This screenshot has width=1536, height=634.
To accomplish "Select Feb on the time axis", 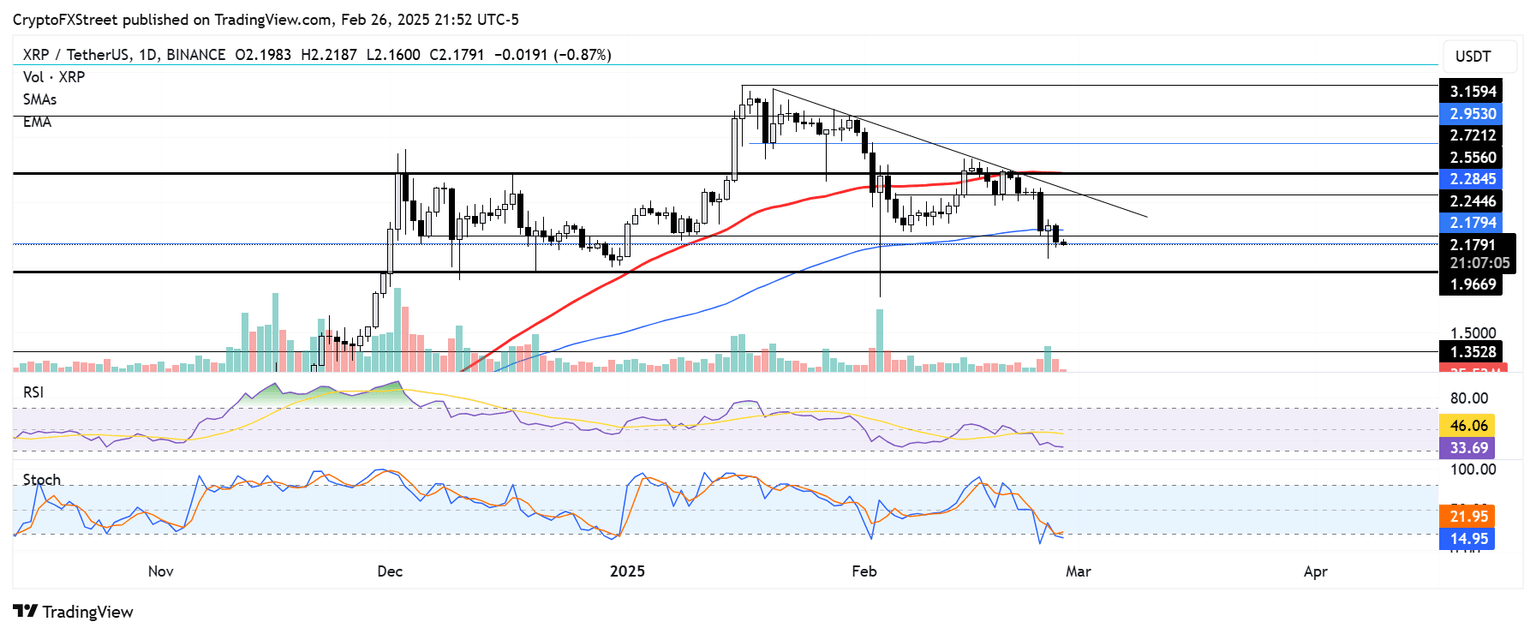I will point(864,571).
